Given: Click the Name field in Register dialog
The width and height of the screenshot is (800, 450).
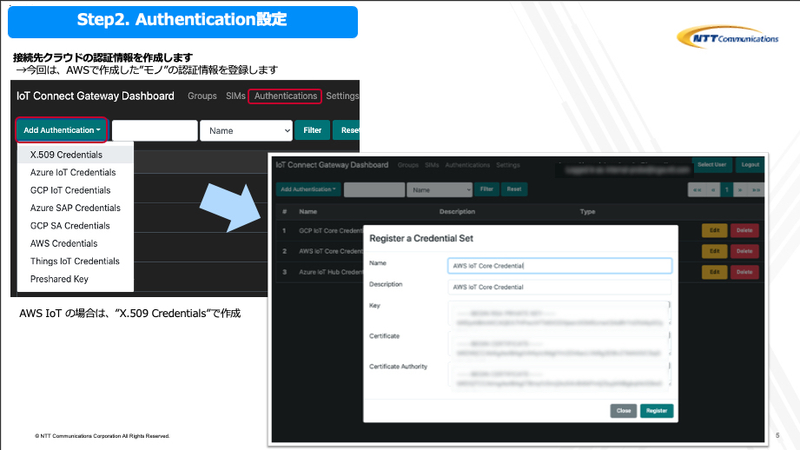Looking at the screenshot, I should click(560, 266).
